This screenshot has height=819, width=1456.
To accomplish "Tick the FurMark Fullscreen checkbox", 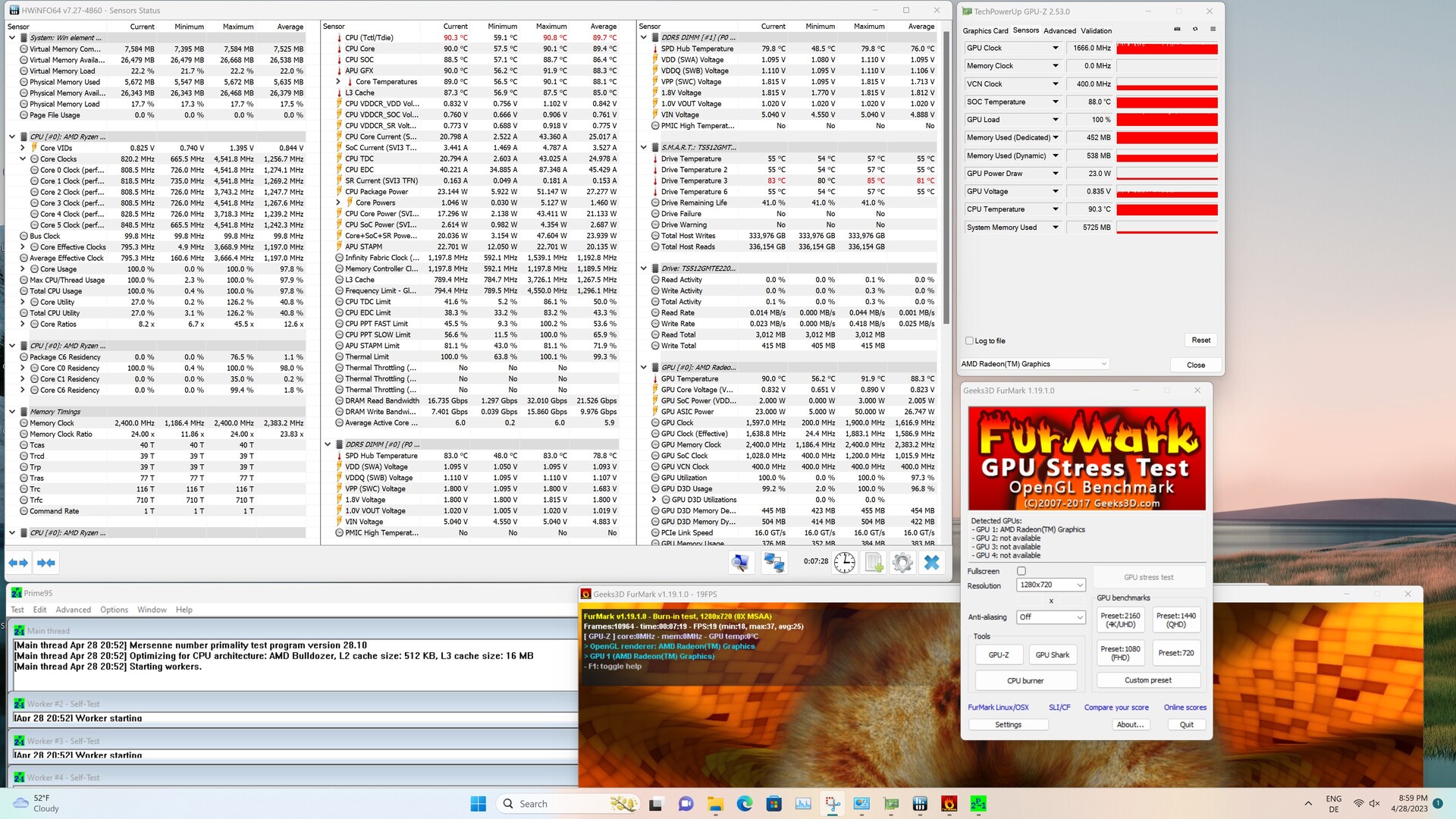I will (x=1021, y=571).
